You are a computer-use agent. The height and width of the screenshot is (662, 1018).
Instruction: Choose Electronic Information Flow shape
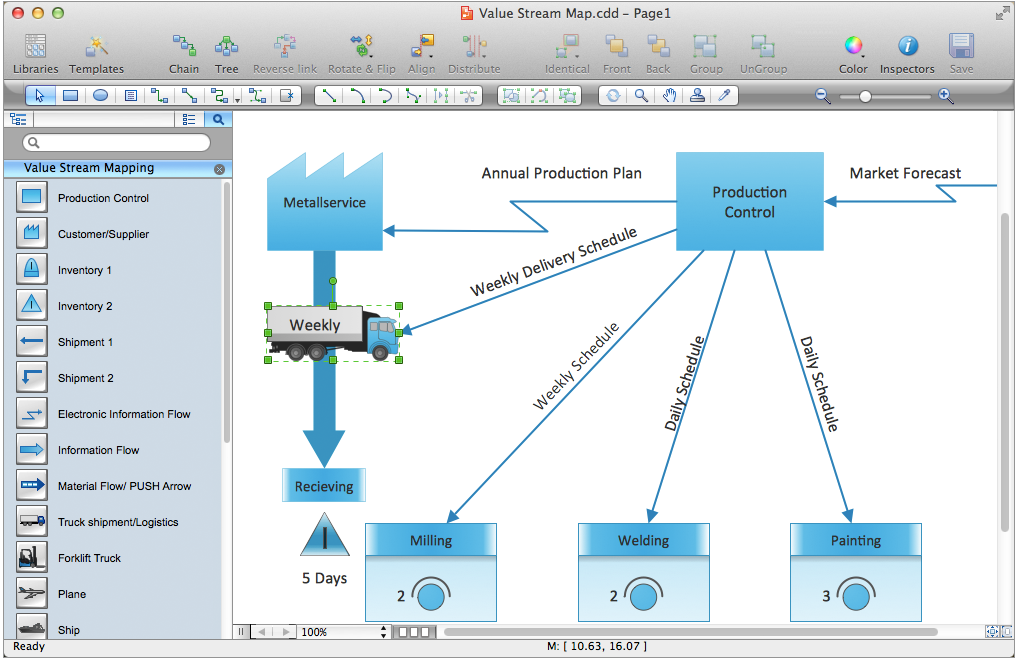pyautogui.click(x=32, y=414)
